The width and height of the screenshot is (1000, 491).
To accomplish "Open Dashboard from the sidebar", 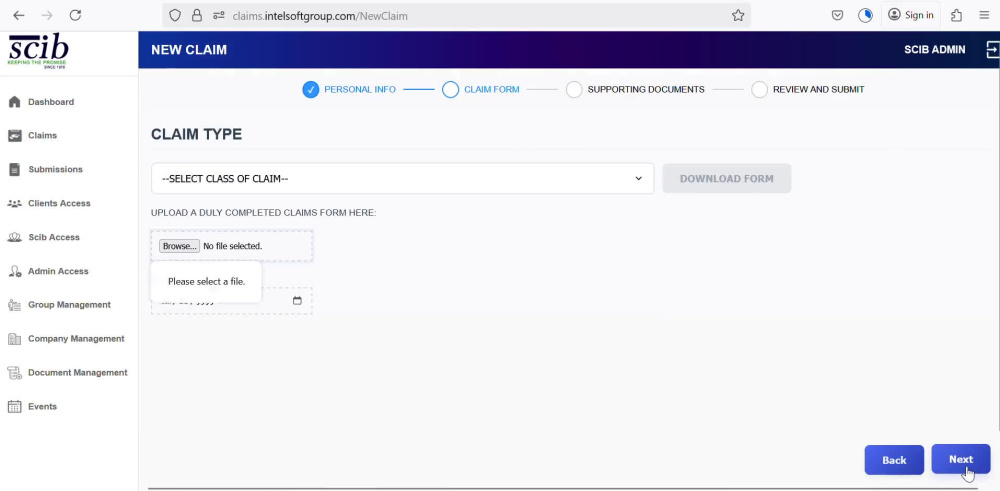I will (51, 102).
